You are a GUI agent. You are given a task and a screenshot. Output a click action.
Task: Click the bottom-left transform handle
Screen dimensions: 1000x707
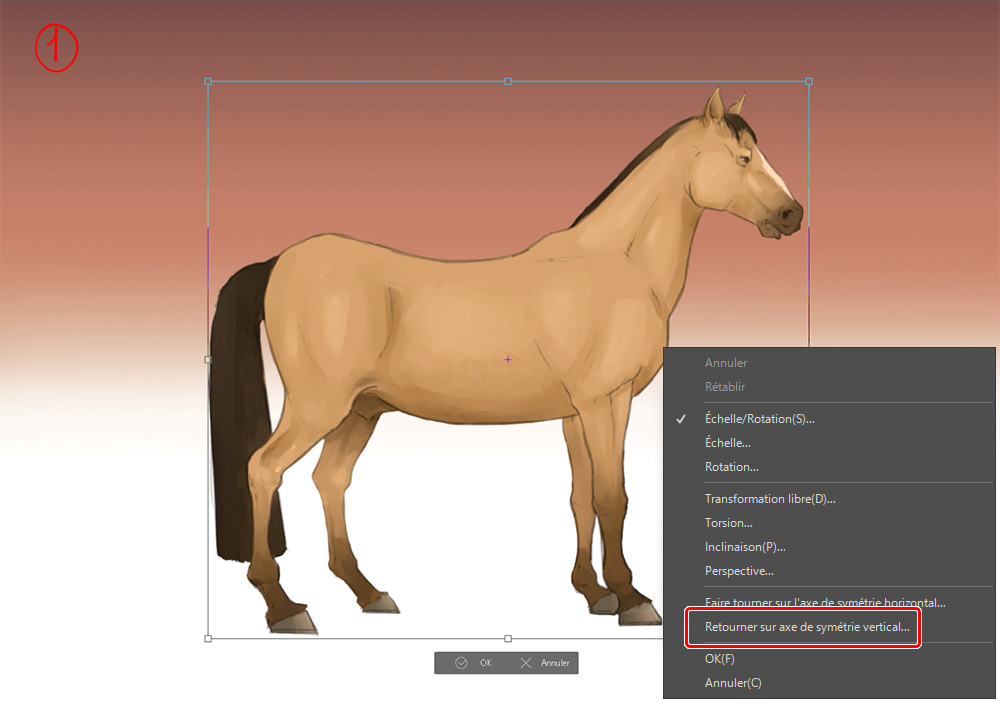tap(208, 637)
